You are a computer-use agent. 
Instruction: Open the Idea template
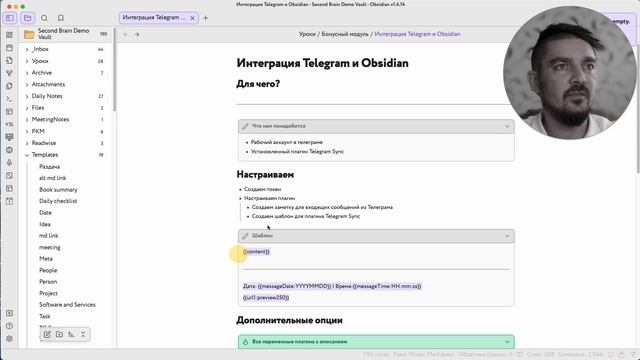[45, 224]
